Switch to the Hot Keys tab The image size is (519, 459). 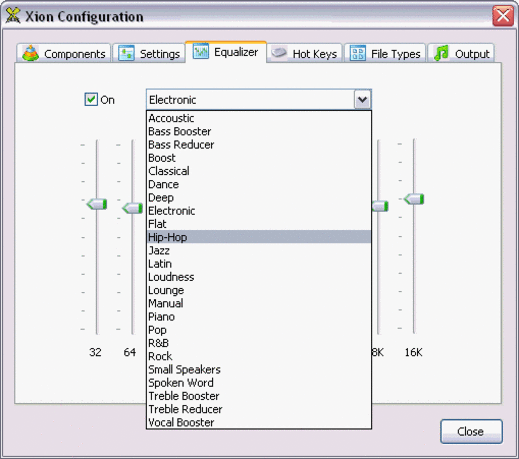[x=305, y=53]
